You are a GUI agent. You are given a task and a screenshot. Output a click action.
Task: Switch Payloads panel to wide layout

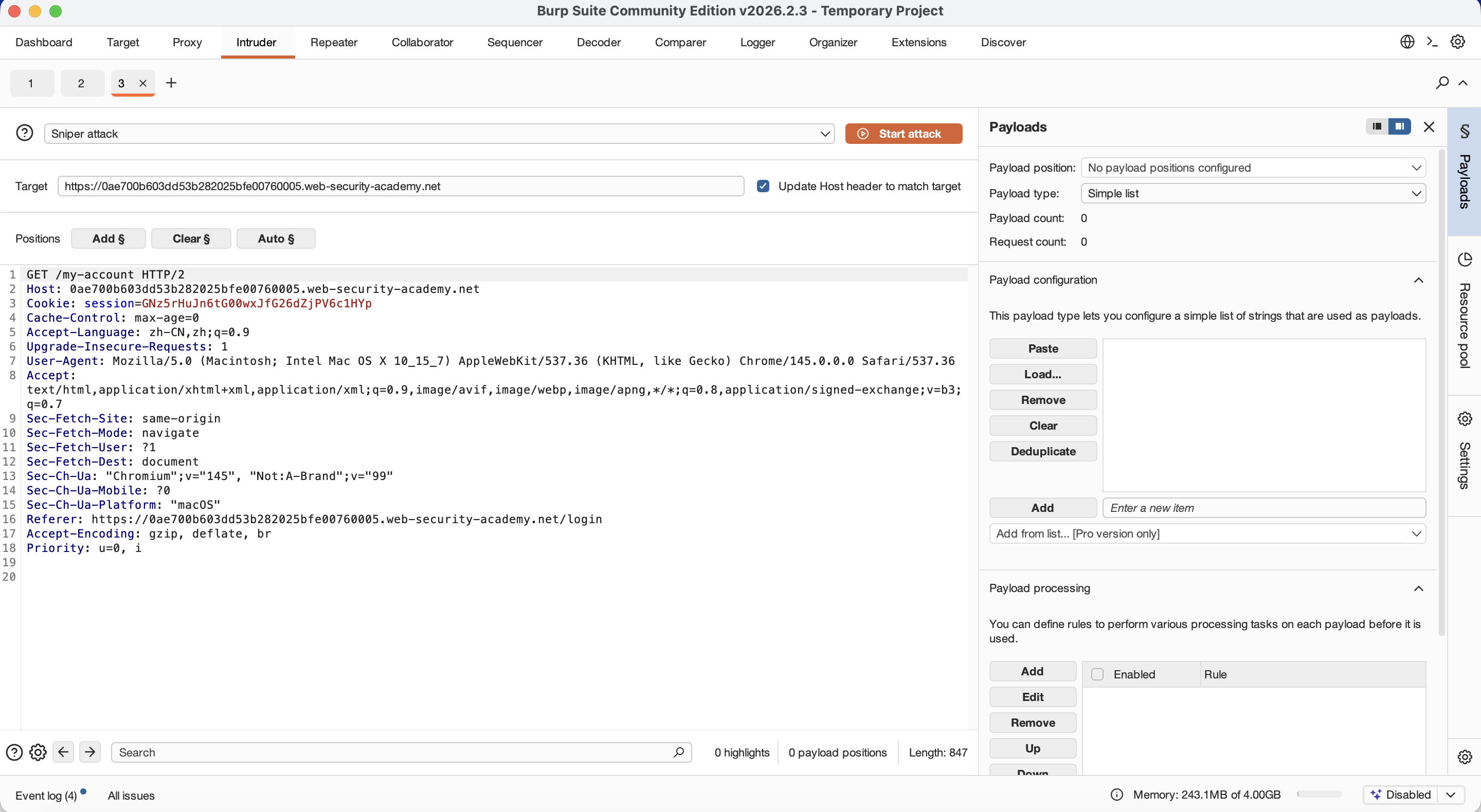click(1399, 126)
